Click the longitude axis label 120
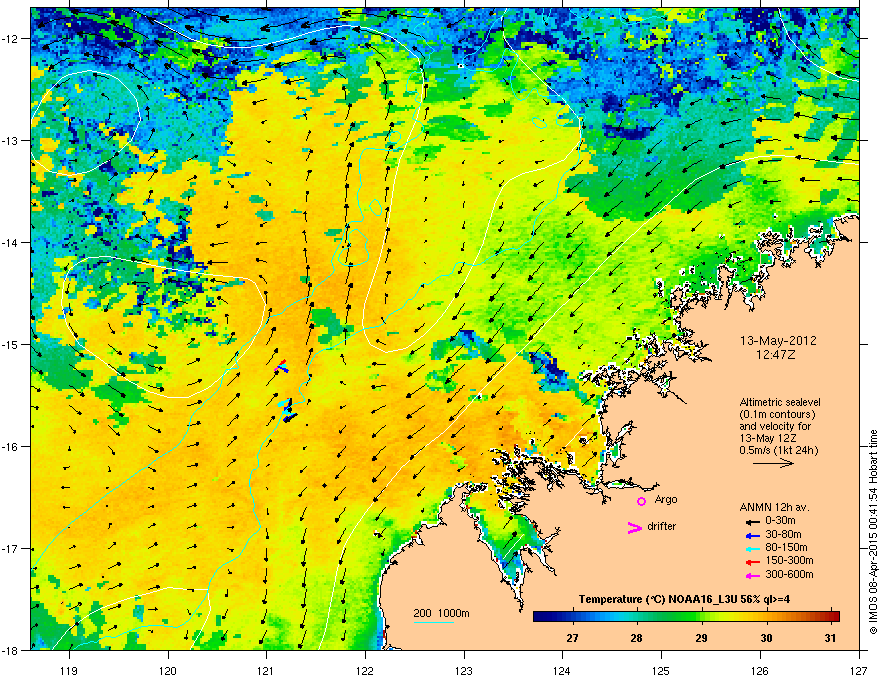The image size is (880, 680). (168, 670)
